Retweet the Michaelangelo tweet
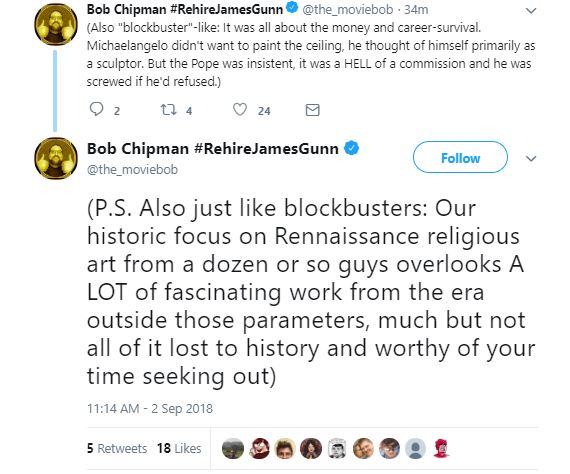Image resolution: width=570 pixels, height=474 pixels. [x=168, y=109]
